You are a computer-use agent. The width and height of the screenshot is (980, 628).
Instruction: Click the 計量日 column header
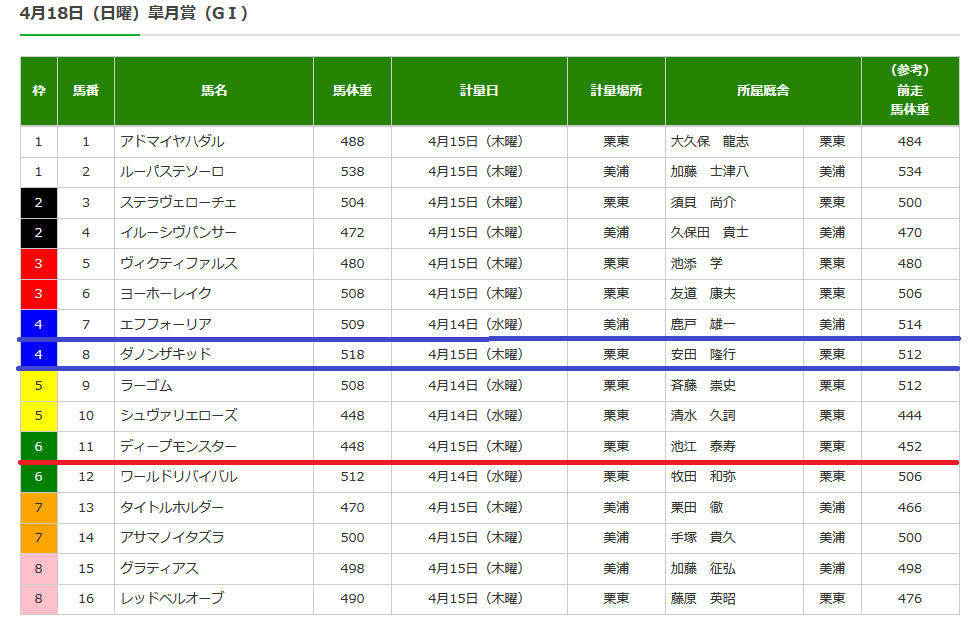pos(479,91)
